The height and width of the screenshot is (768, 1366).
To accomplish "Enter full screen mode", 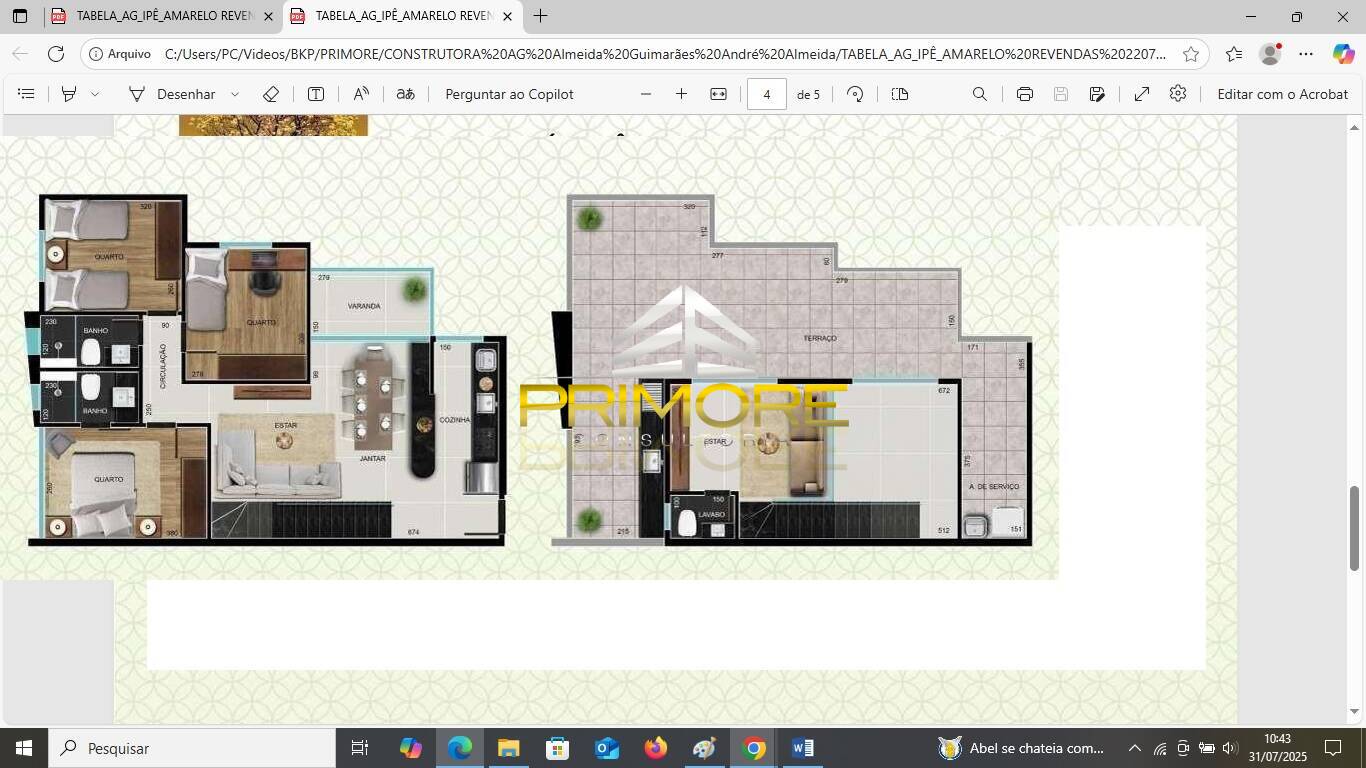I will pyautogui.click(x=1142, y=94).
